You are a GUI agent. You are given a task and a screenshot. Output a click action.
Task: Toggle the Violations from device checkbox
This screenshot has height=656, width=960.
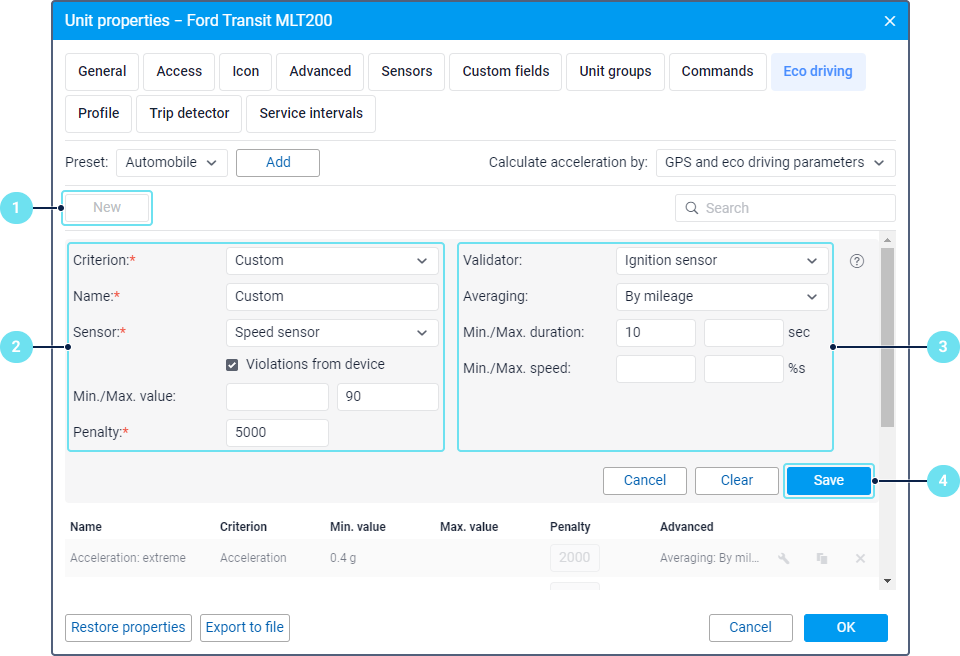click(233, 365)
